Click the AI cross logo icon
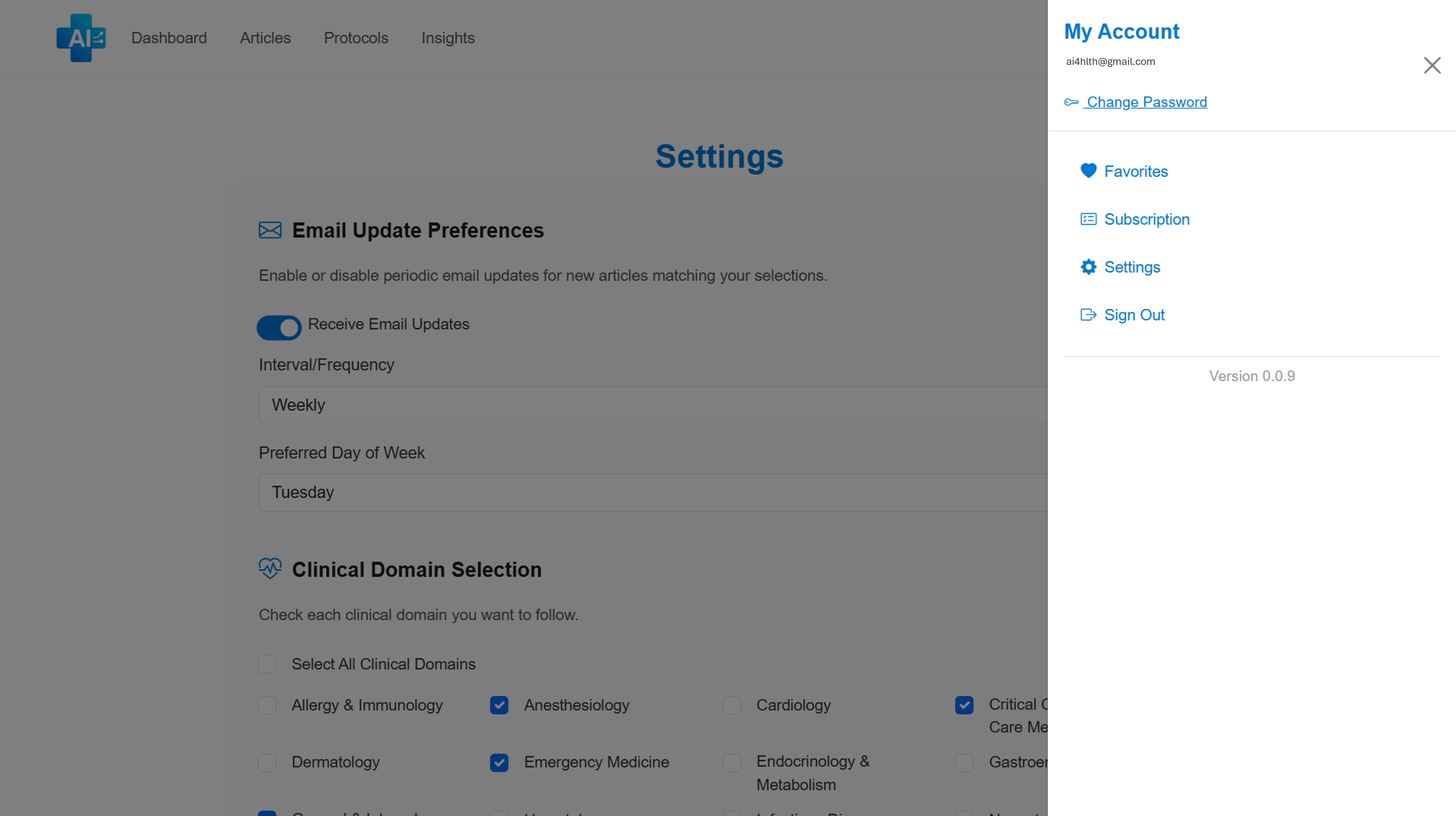The image size is (1456, 816). pyautogui.click(x=81, y=38)
